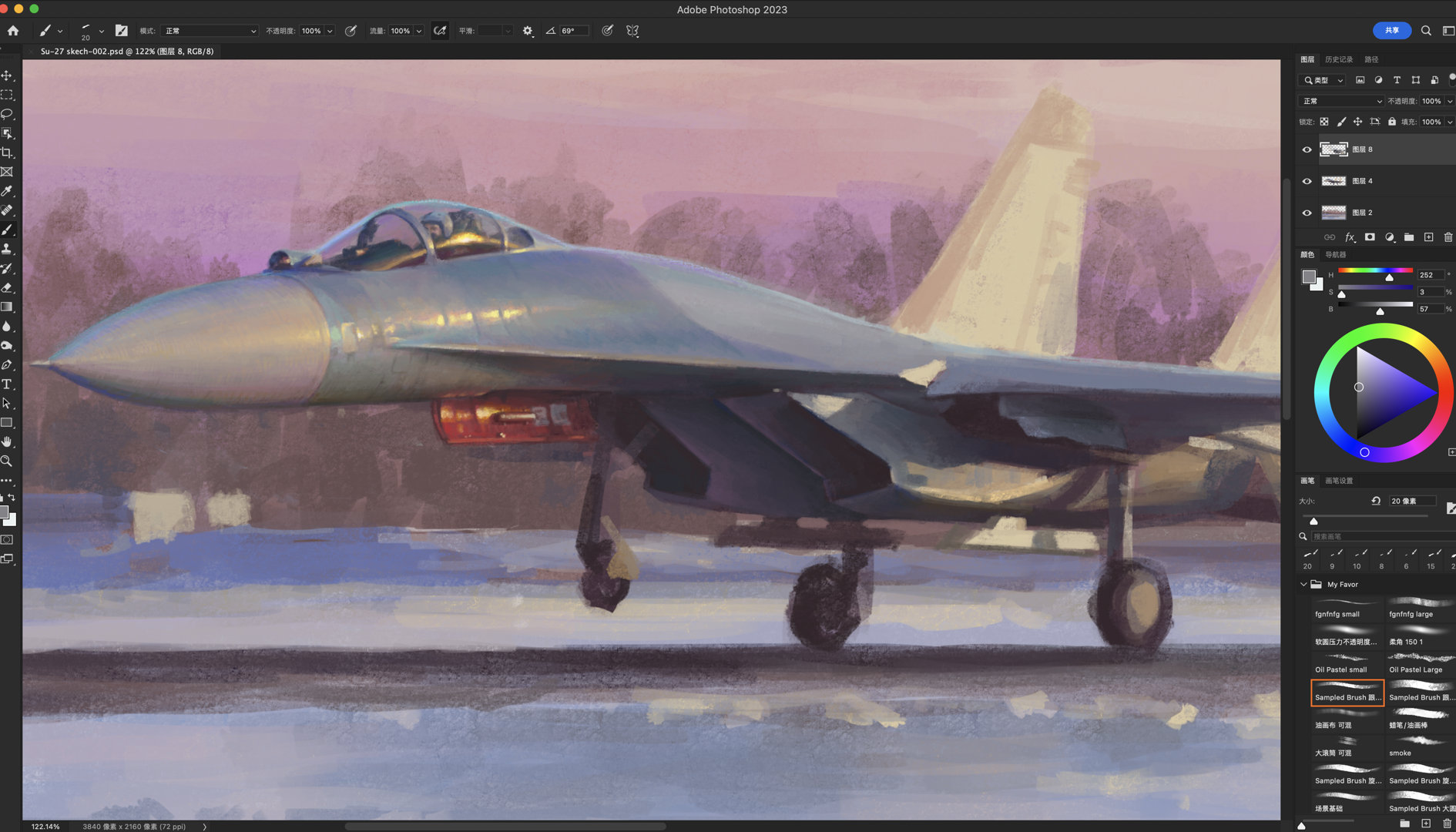Toggle the lock all layer button

(1392, 122)
